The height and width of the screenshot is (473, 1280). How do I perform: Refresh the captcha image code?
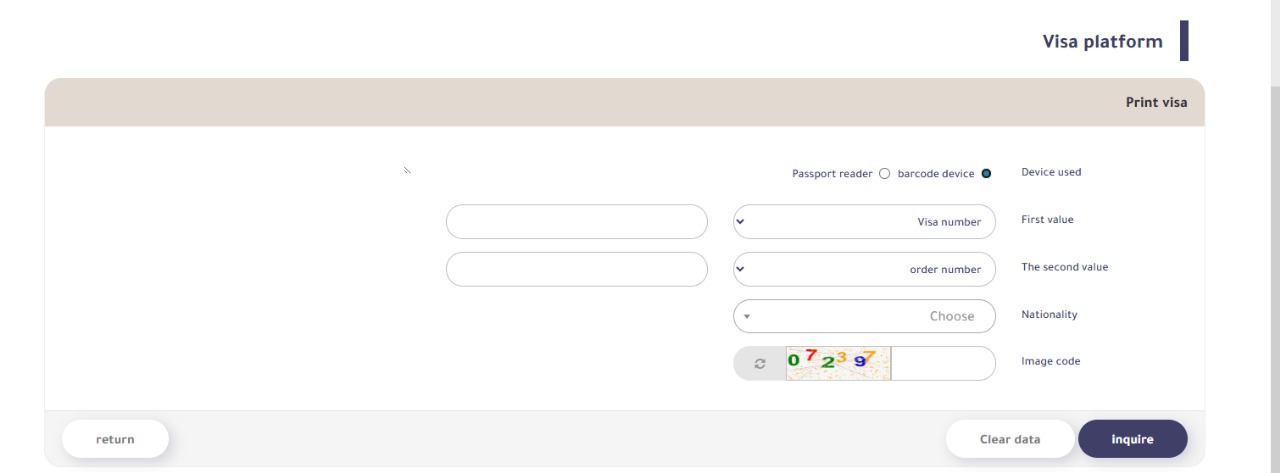760,364
